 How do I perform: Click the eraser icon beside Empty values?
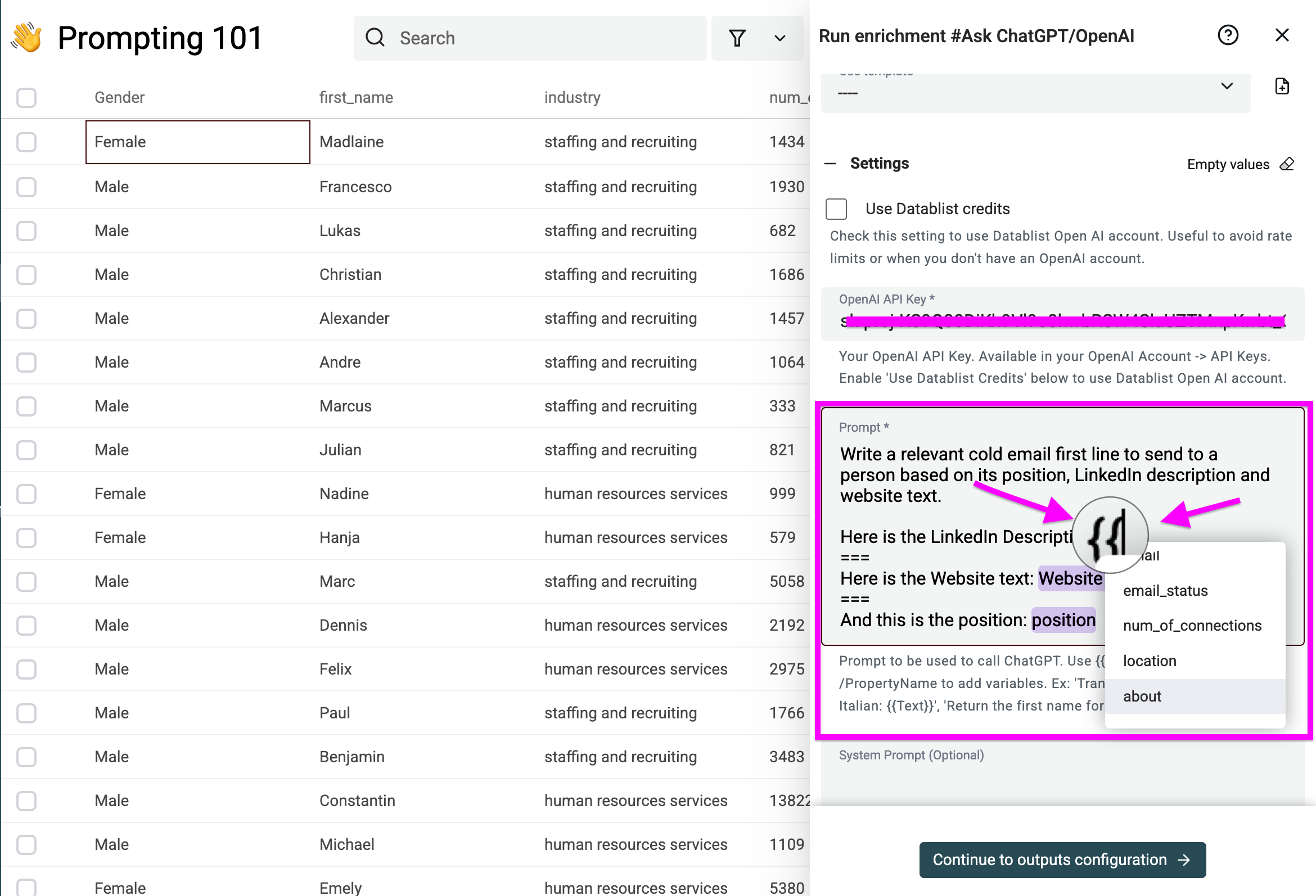tap(1287, 164)
